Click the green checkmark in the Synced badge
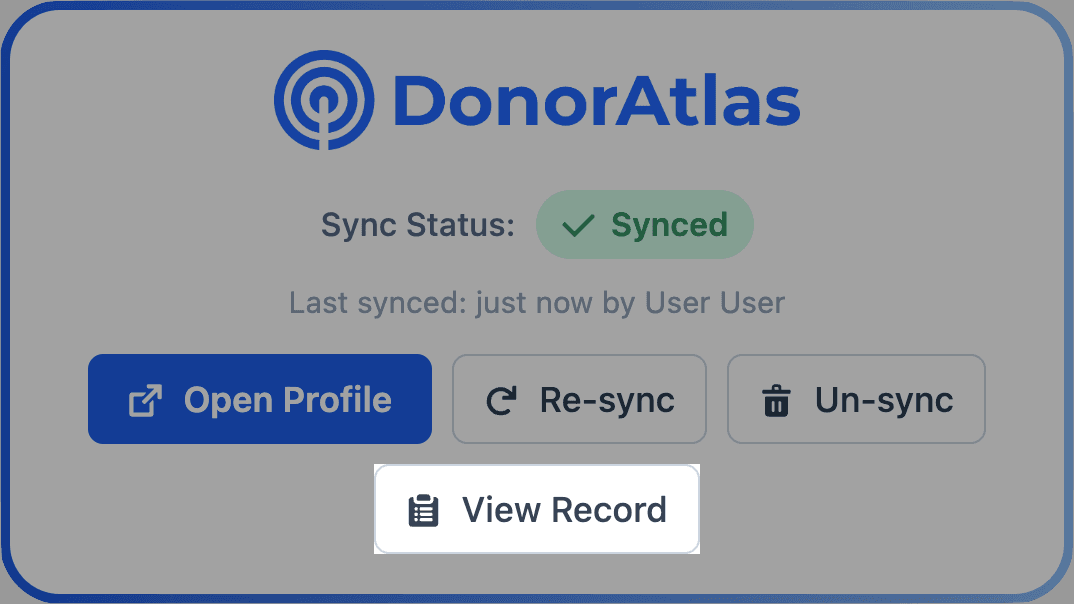 click(577, 224)
